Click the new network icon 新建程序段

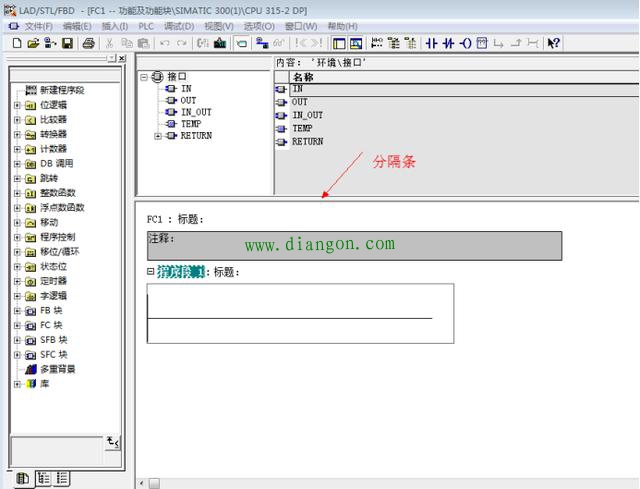tap(62, 90)
